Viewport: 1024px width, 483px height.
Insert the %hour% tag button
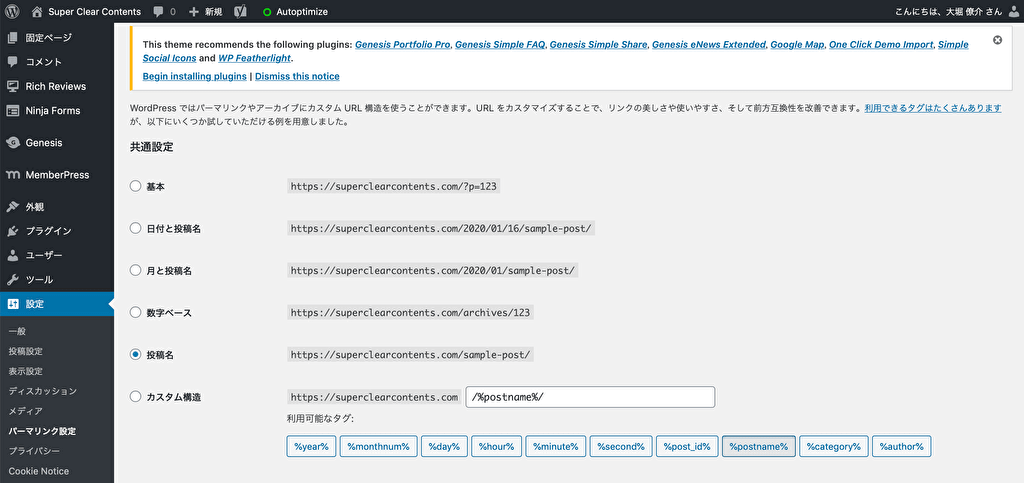pyautogui.click(x=496, y=446)
